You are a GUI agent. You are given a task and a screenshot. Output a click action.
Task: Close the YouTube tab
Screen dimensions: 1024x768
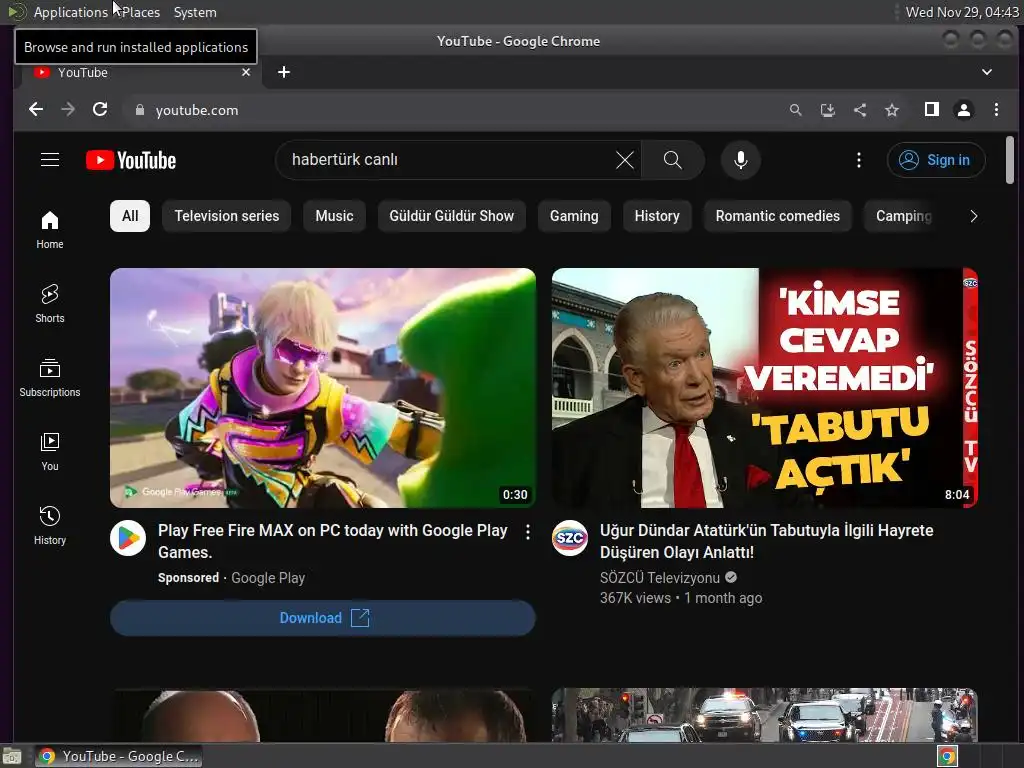point(246,72)
